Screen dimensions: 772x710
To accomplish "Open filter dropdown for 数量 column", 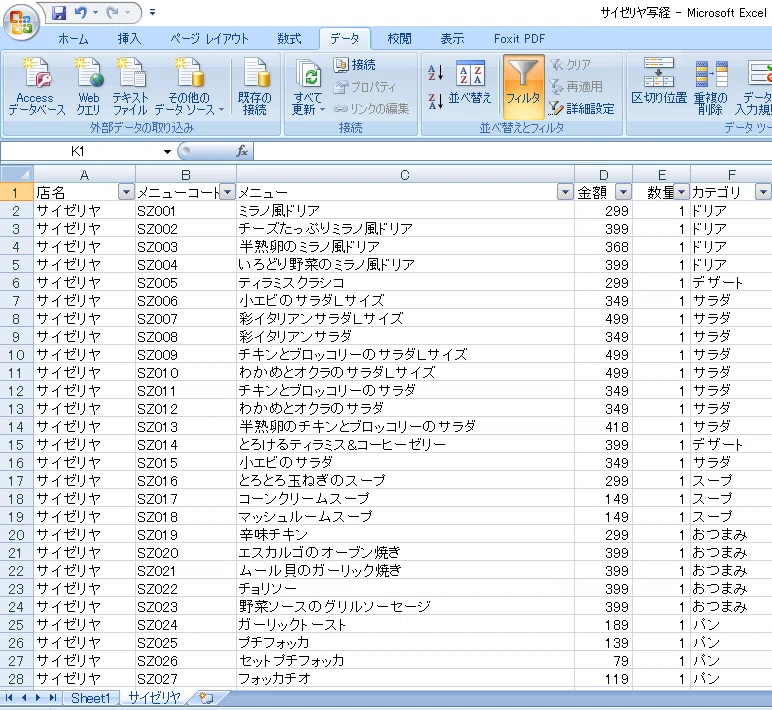I will 681,193.
